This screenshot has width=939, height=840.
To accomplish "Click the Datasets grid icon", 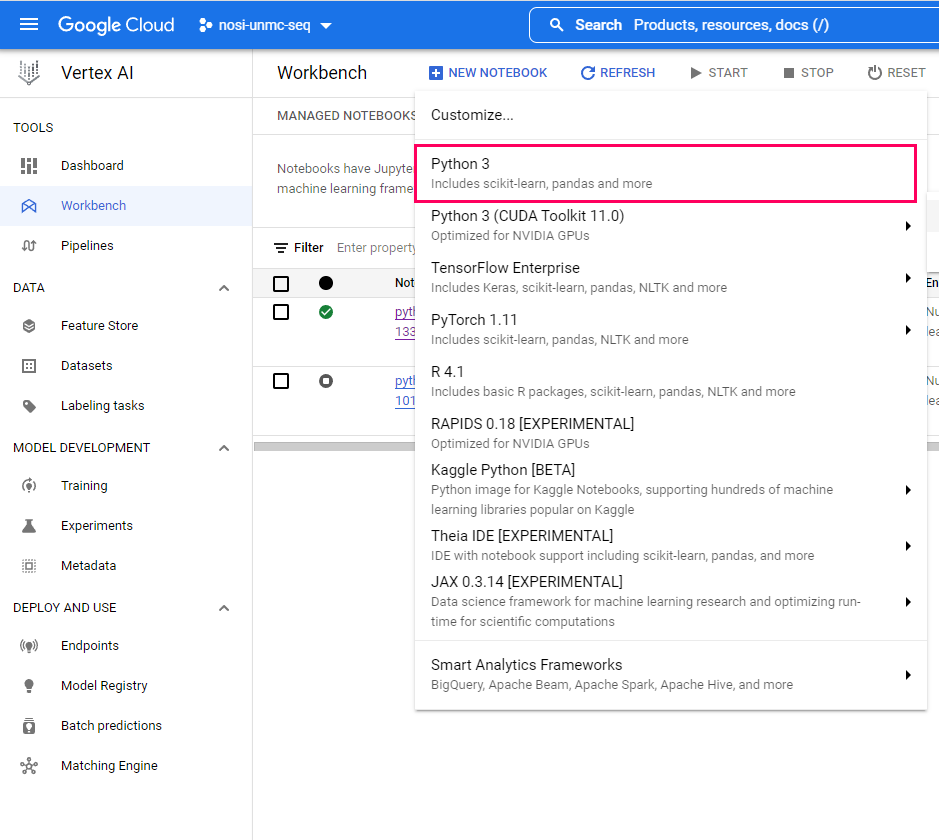I will [29, 366].
